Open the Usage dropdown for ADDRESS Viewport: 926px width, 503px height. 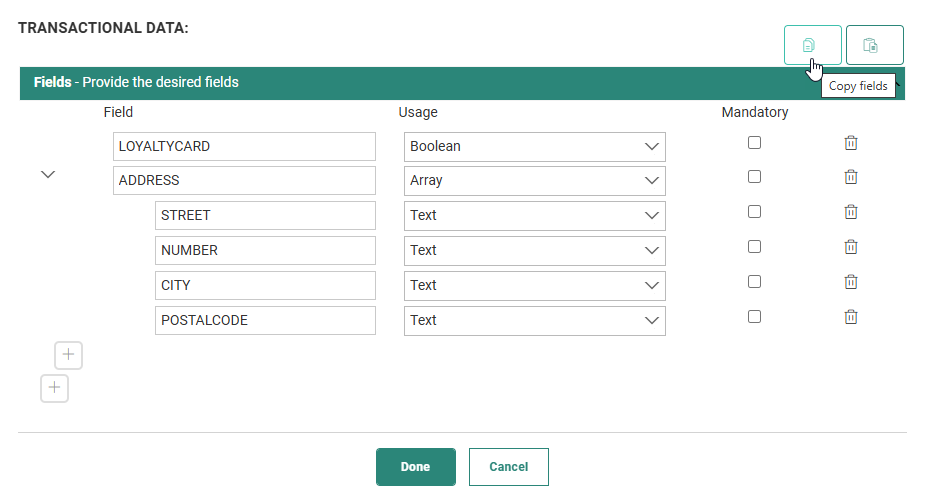(x=534, y=181)
